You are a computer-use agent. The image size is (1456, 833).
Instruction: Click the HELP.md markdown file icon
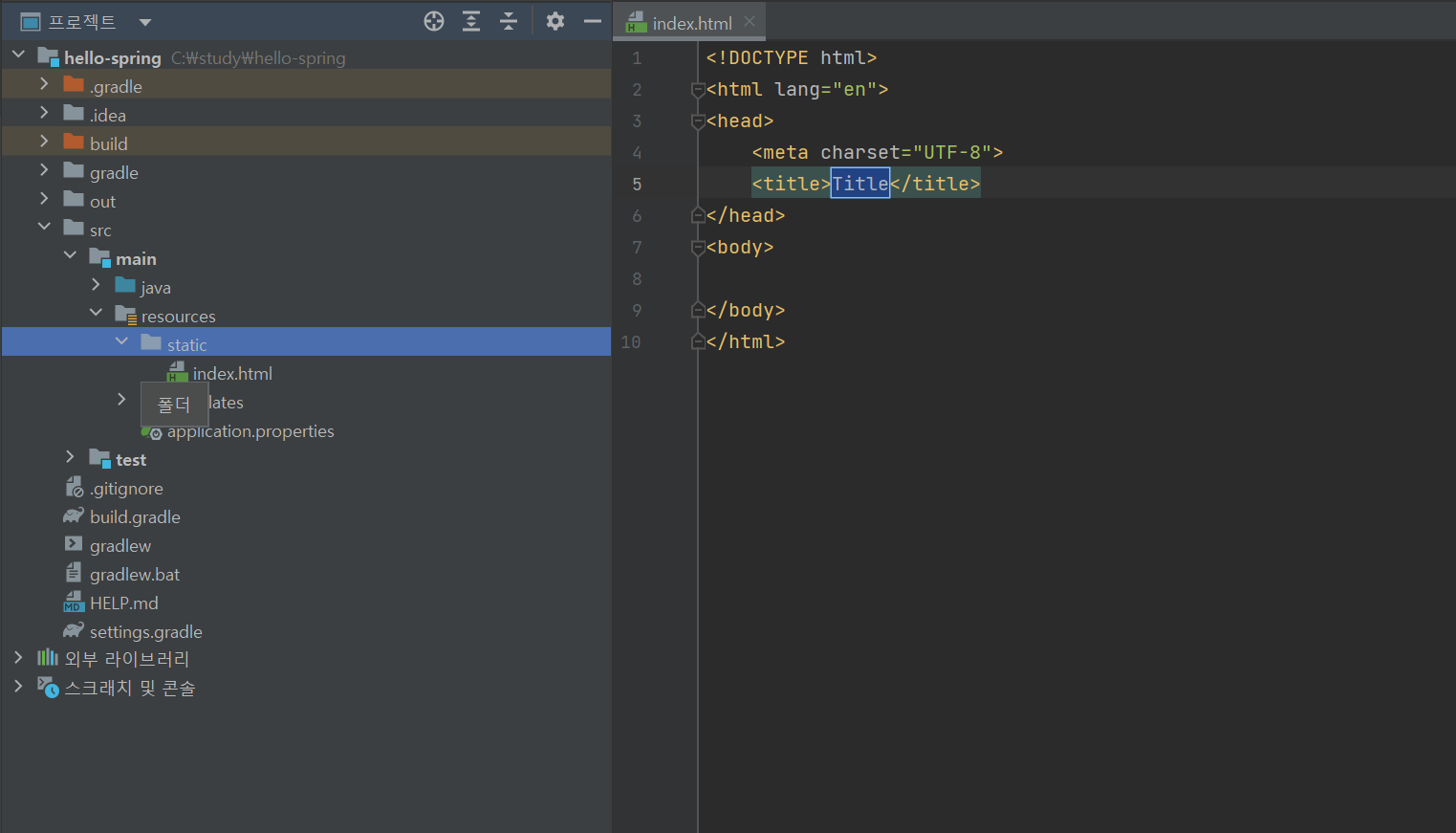point(74,603)
